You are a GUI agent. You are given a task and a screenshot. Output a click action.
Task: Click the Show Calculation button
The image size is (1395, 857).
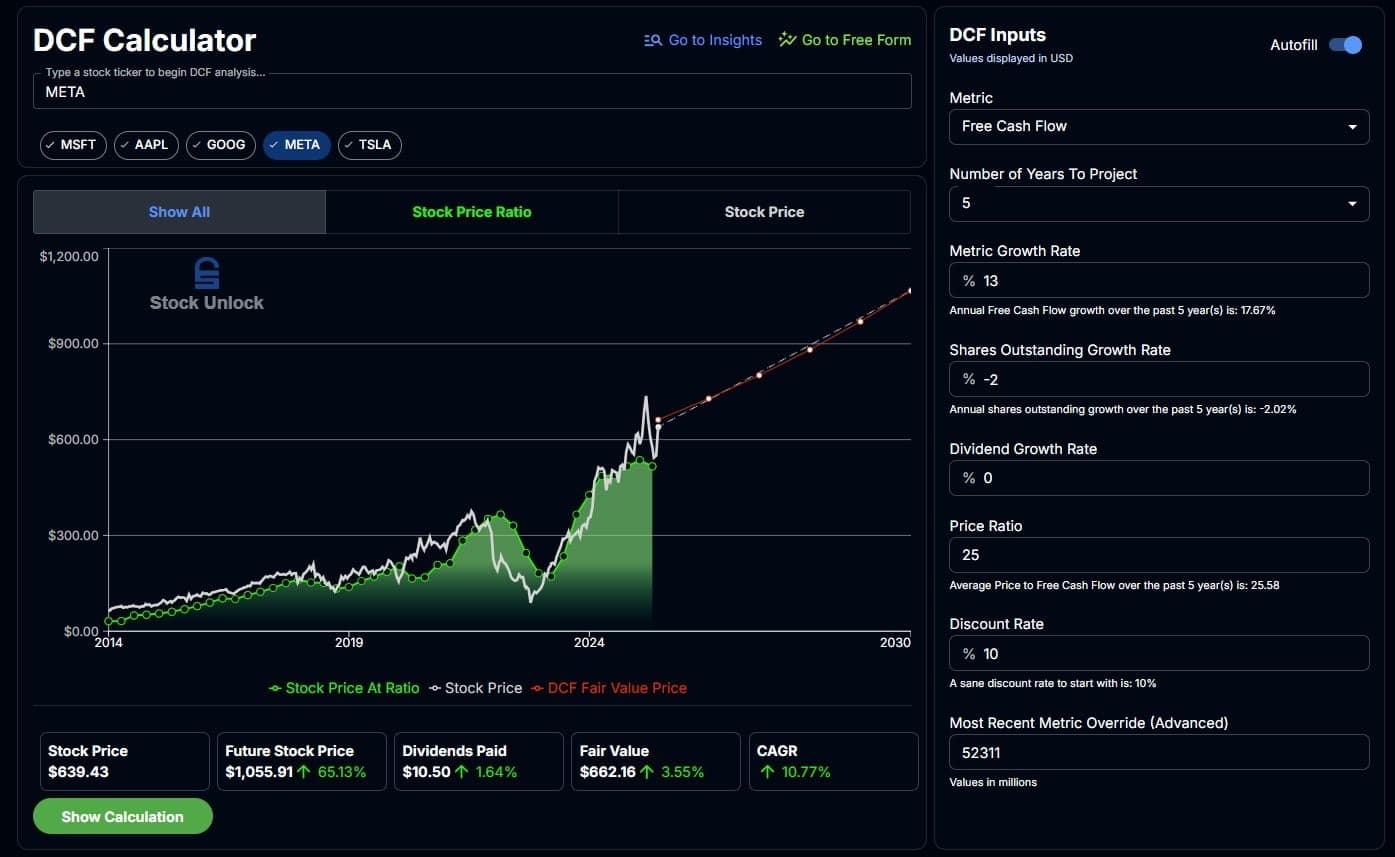[x=123, y=816]
